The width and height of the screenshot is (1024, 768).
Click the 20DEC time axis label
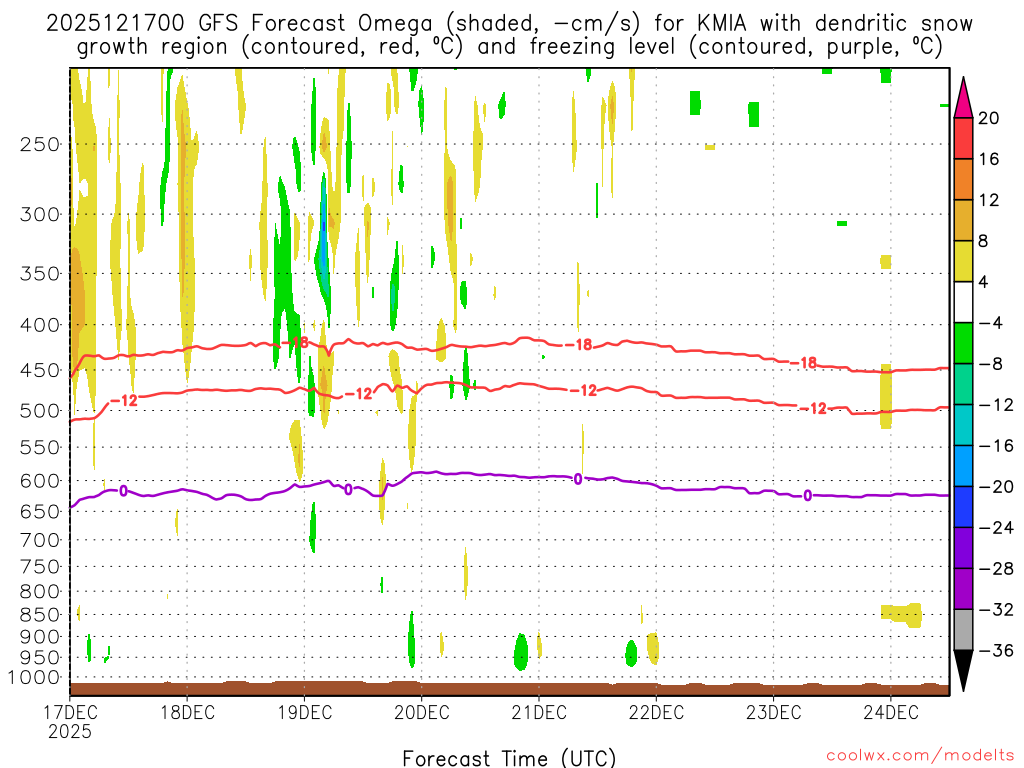422,712
